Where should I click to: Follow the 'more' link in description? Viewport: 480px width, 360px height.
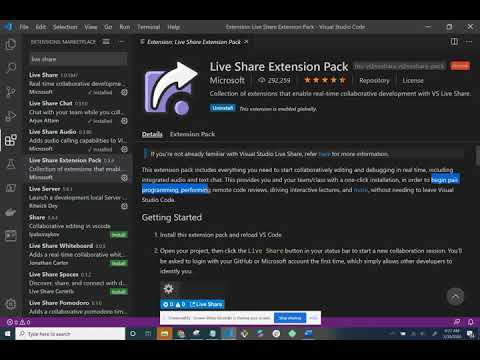[x=361, y=190]
